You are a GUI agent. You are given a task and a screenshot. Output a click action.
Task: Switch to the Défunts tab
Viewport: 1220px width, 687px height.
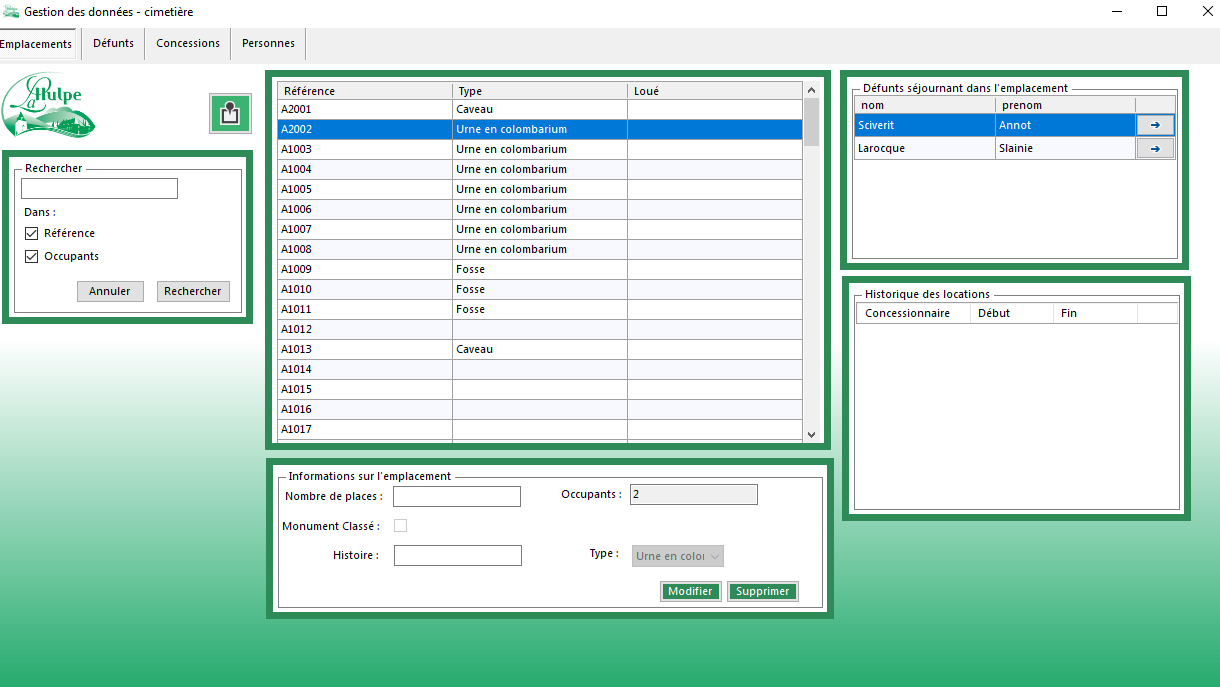click(113, 44)
